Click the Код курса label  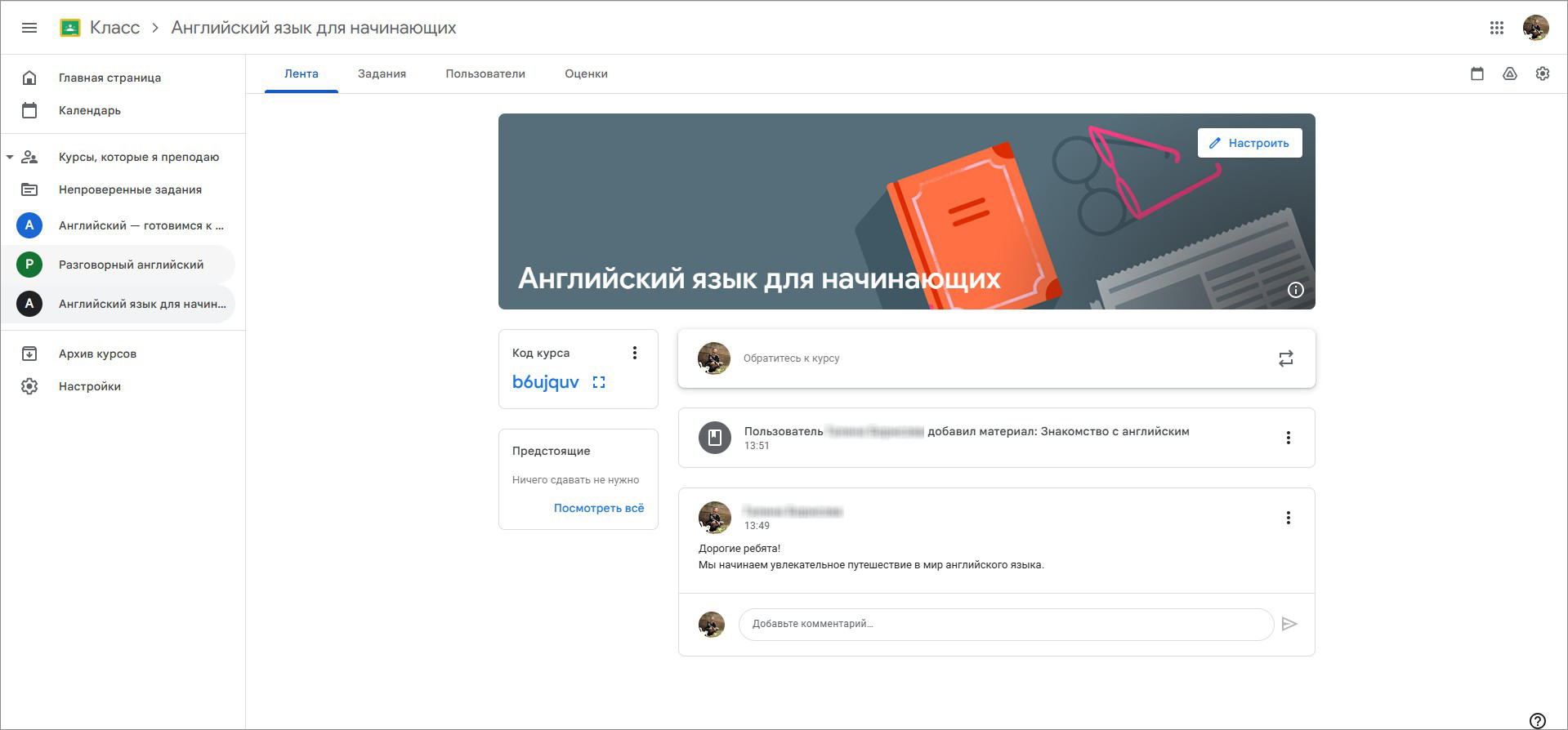tap(541, 353)
